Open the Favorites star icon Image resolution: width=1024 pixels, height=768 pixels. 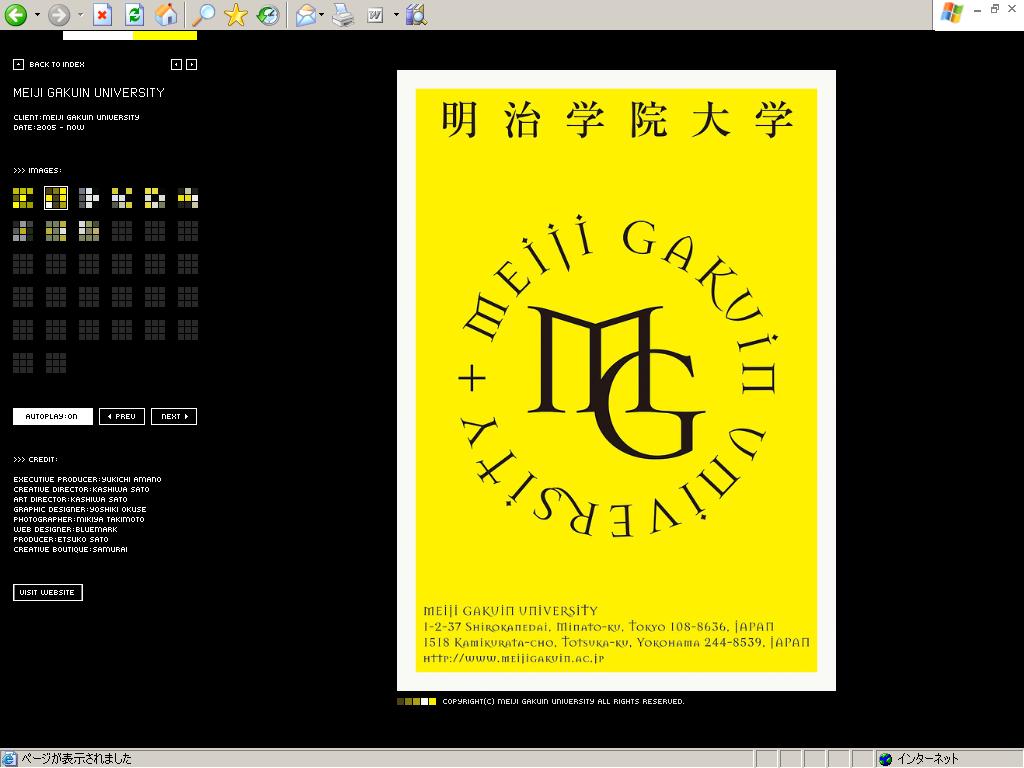coord(236,14)
